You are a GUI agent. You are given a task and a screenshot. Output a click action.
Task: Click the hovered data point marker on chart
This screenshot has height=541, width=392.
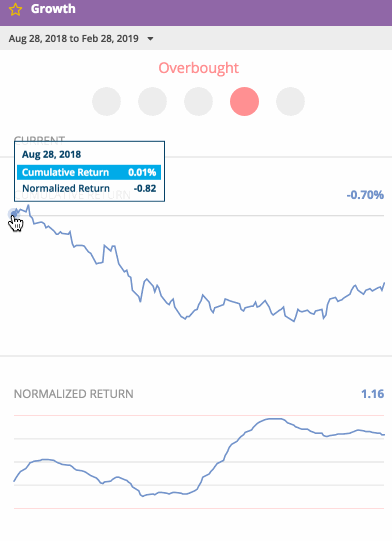pyautogui.click(x=13, y=214)
